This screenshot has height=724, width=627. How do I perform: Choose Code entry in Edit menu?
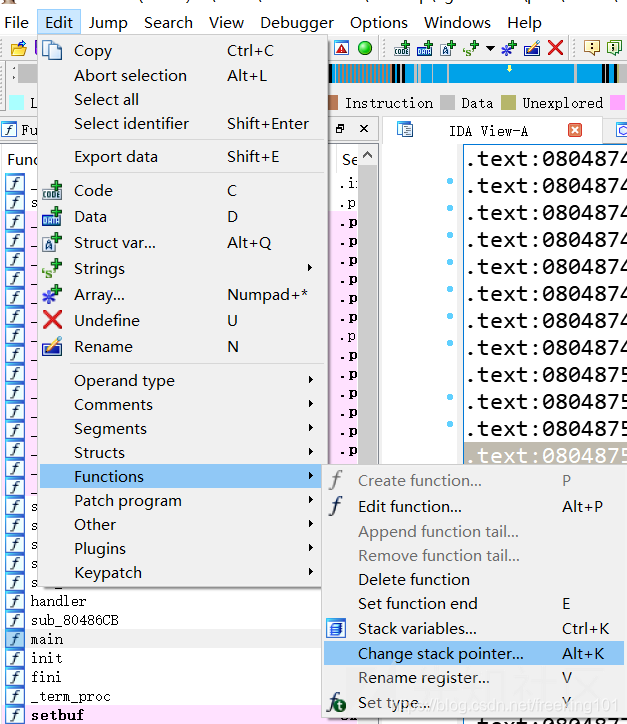[x=182, y=190]
